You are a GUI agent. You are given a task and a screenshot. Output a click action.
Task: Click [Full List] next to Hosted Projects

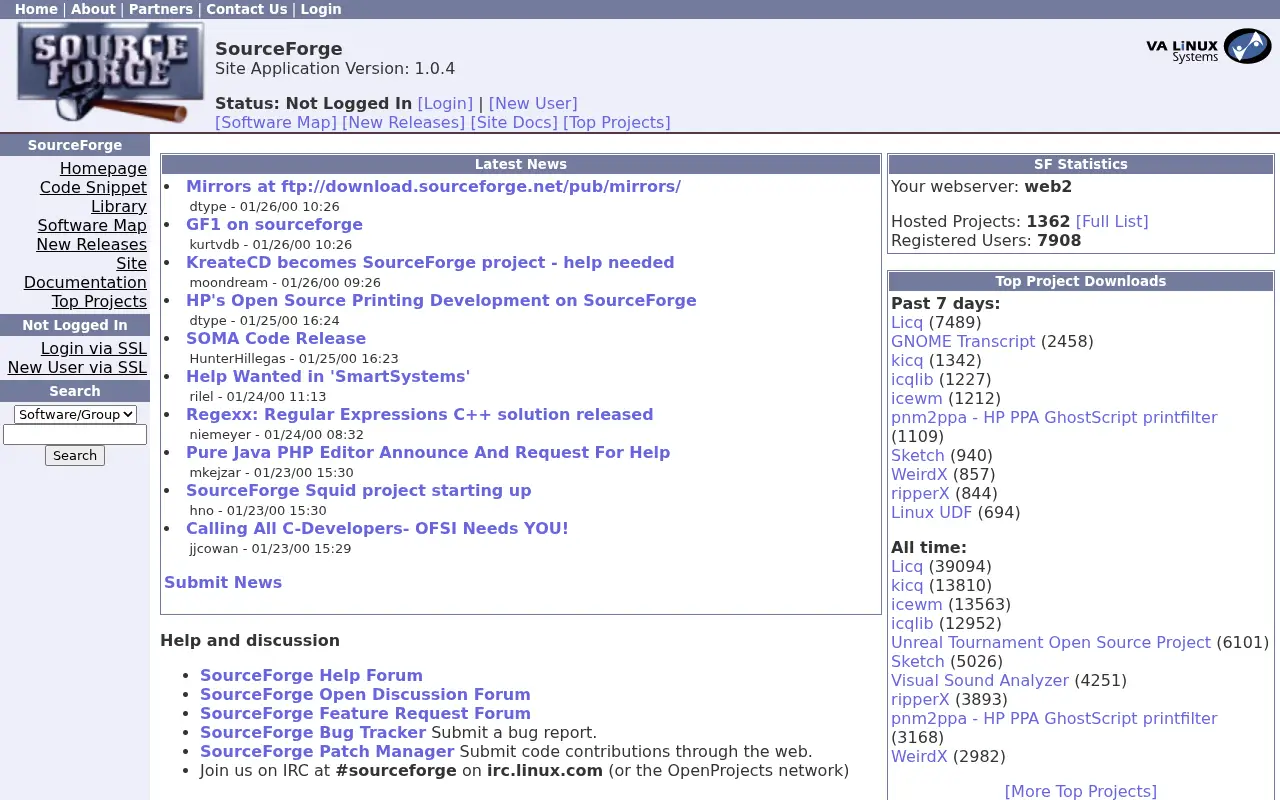click(1112, 221)
